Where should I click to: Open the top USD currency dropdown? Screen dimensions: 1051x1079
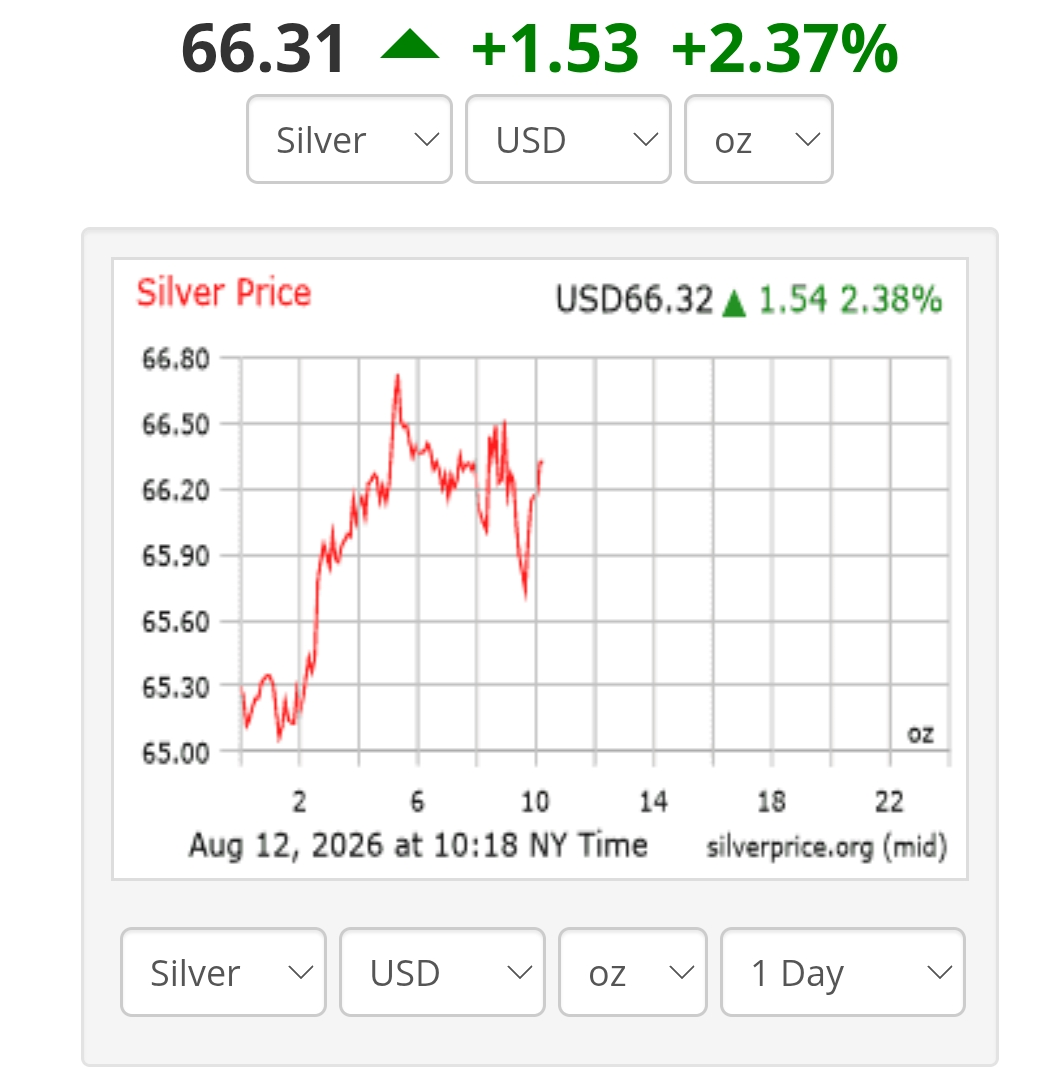569,140
